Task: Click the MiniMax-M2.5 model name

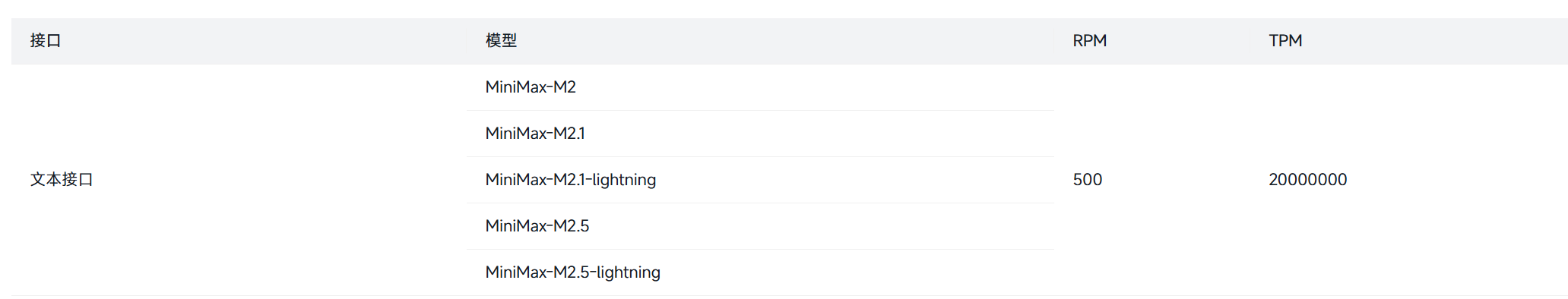Action: click(537, 226)
